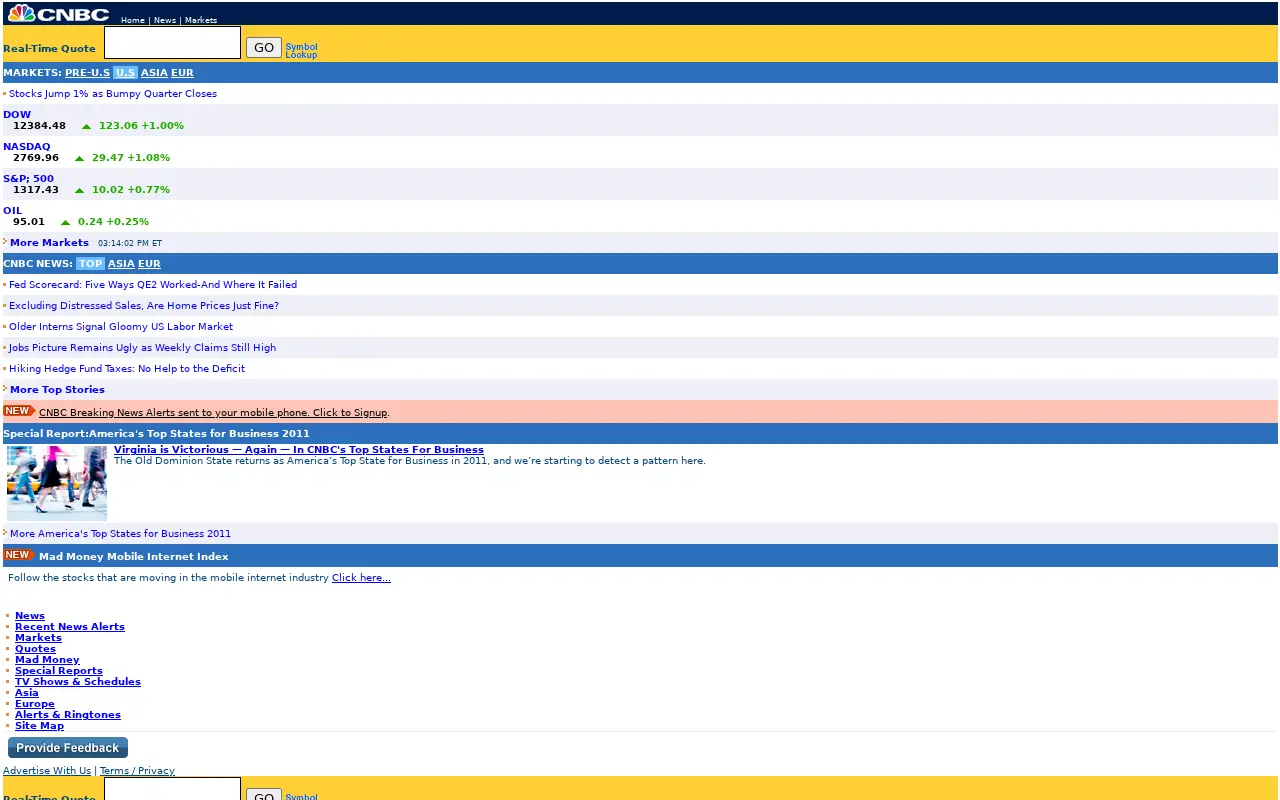Go to Home in the header navigation
The image size is (1280, 800).
click(133, 20)
